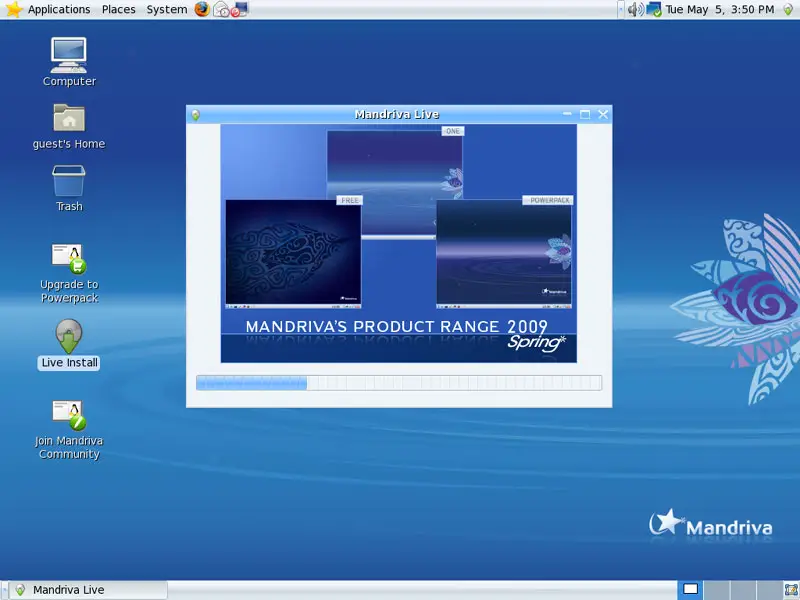Open Join Mandriva Community desktop icon
The height and width of the screenshot is (600, 800).
[x=69, y=430]
